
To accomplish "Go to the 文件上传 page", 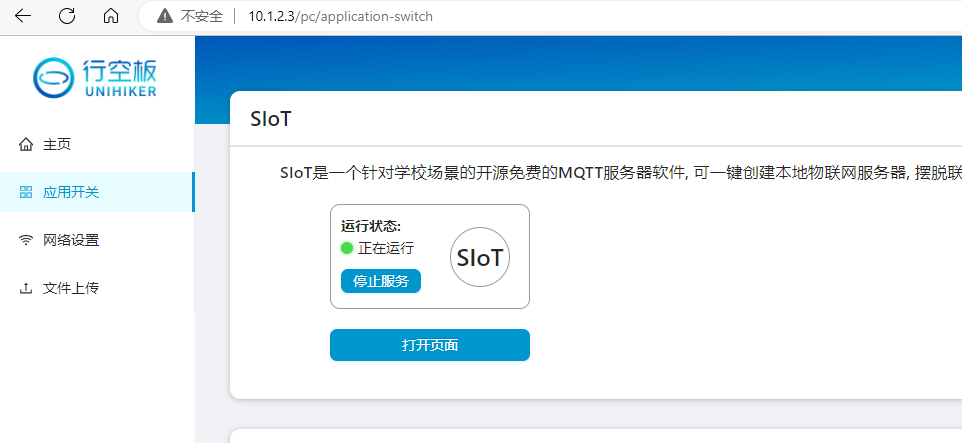I will click(97, 288).
